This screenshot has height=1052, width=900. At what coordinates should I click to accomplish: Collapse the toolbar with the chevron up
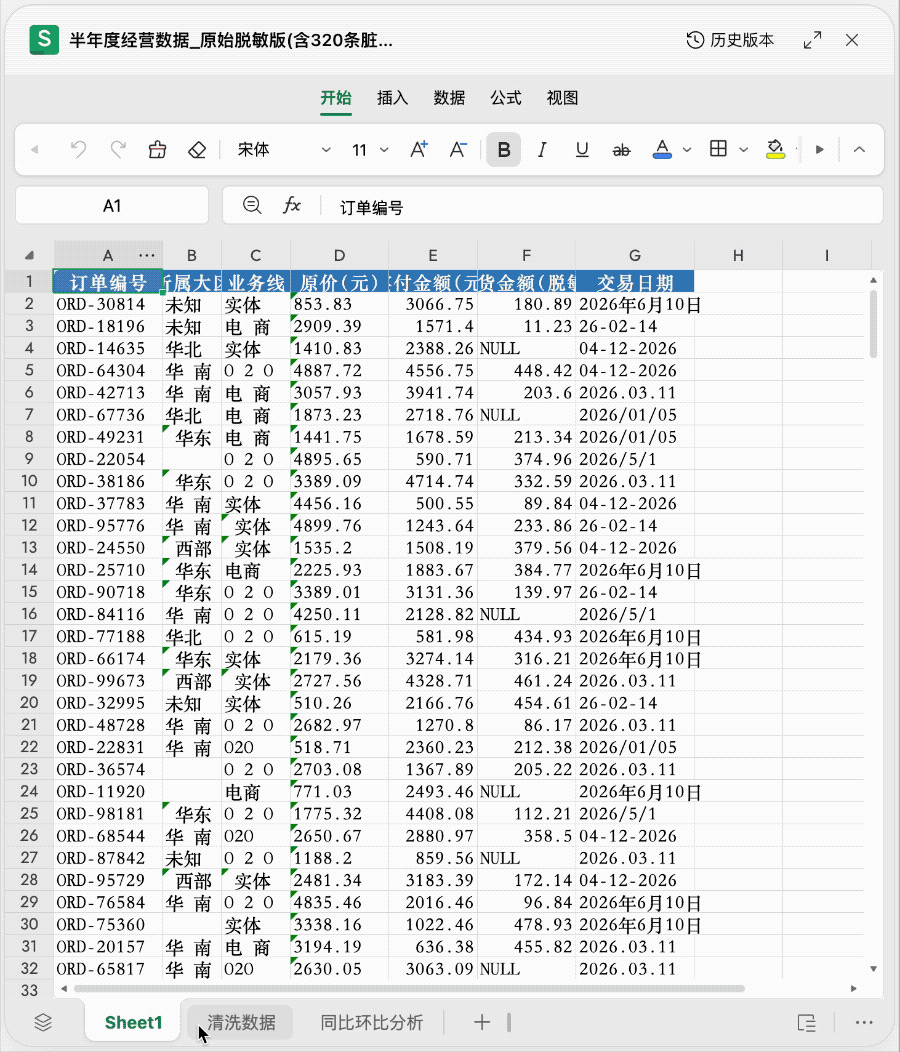[x=859, y=150]
